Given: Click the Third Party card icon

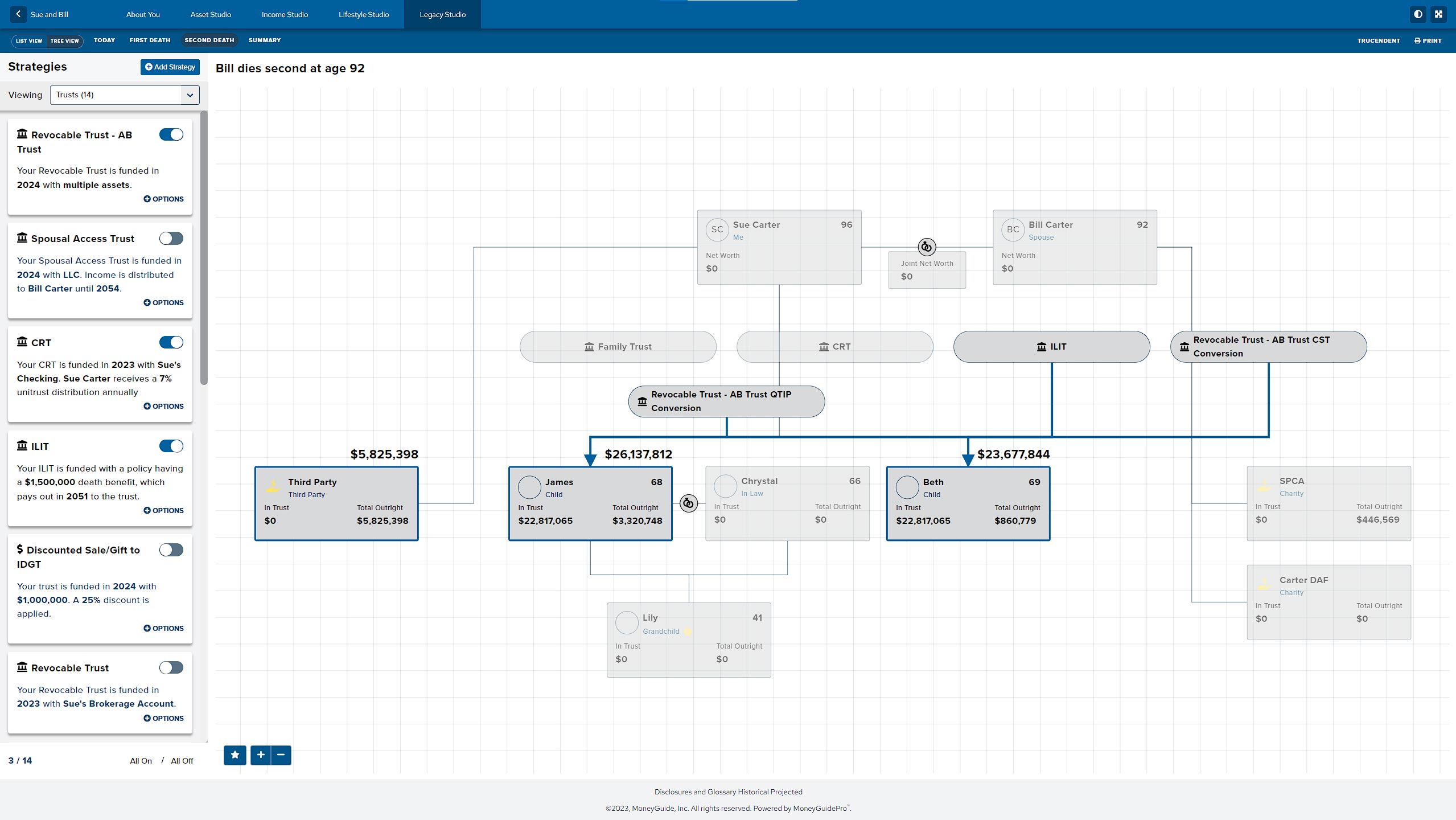Looking at the screenshot, I should (273, 486).
